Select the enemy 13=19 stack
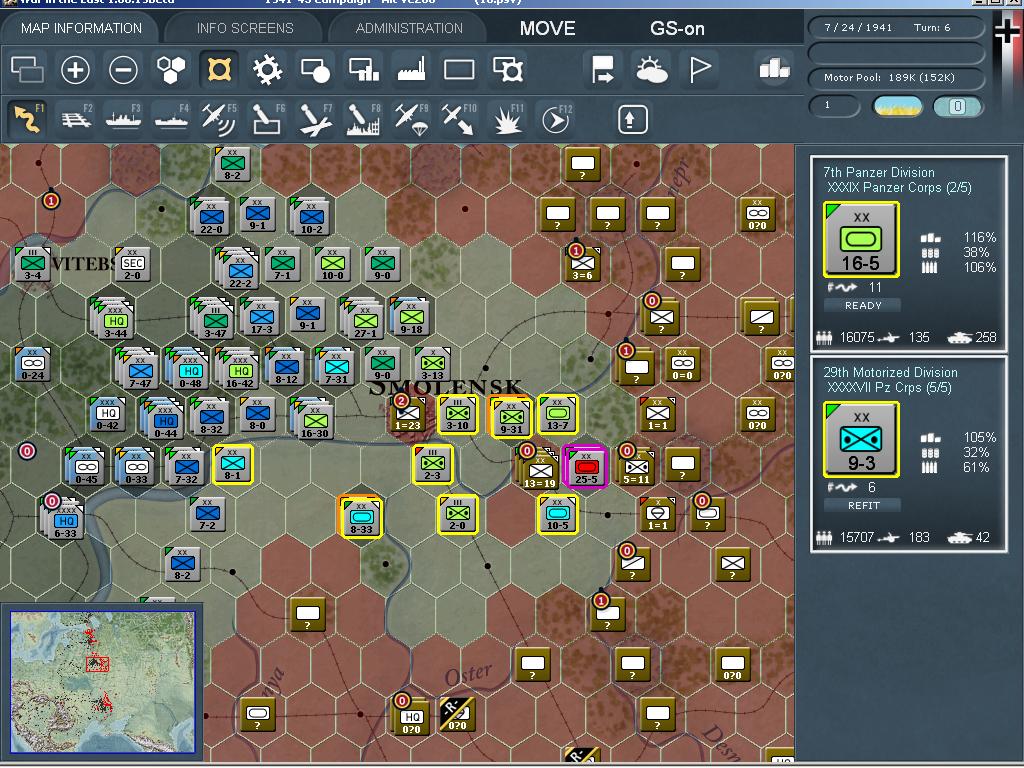Screen dimensions: 1024x768 click(x=539, y=468)
